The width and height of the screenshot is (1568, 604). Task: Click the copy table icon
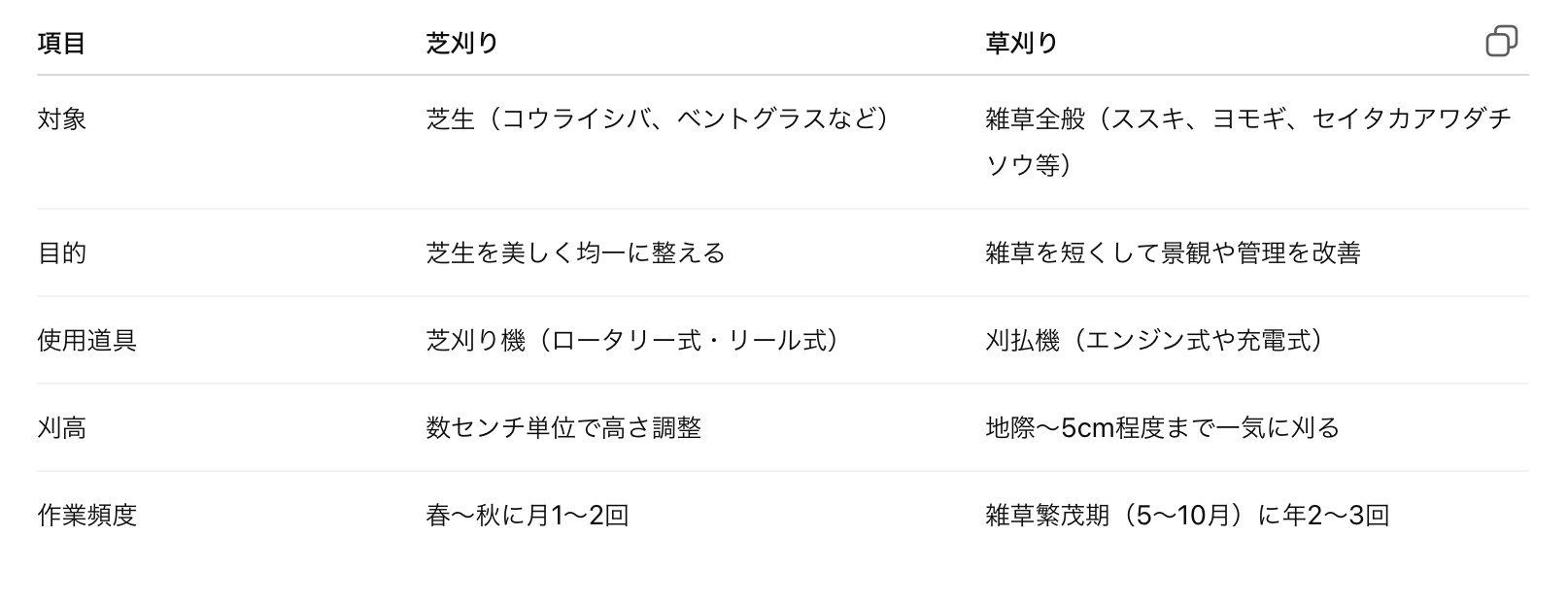coord(1501,42)
